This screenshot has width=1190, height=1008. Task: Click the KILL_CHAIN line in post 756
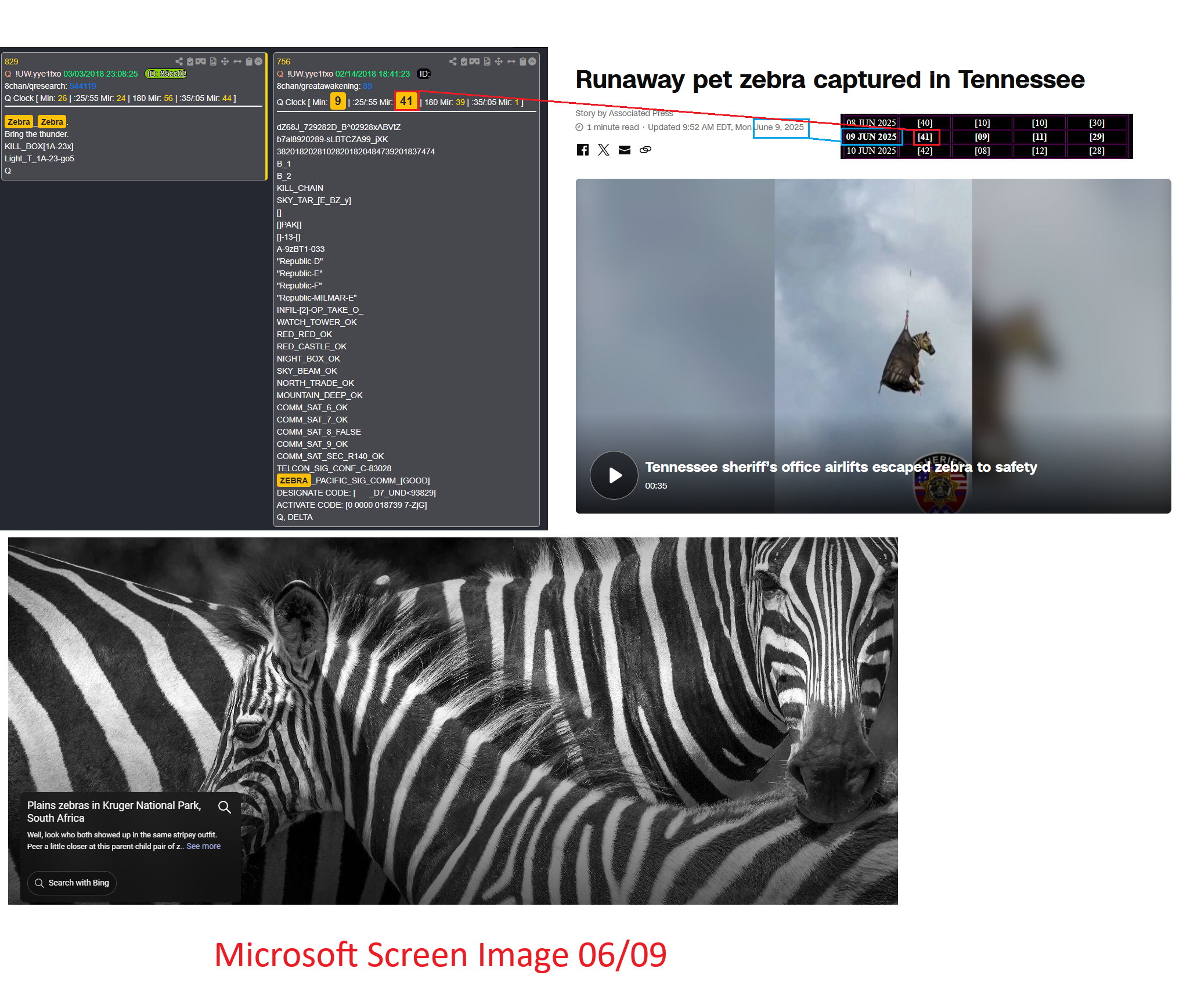pos(300,188)
